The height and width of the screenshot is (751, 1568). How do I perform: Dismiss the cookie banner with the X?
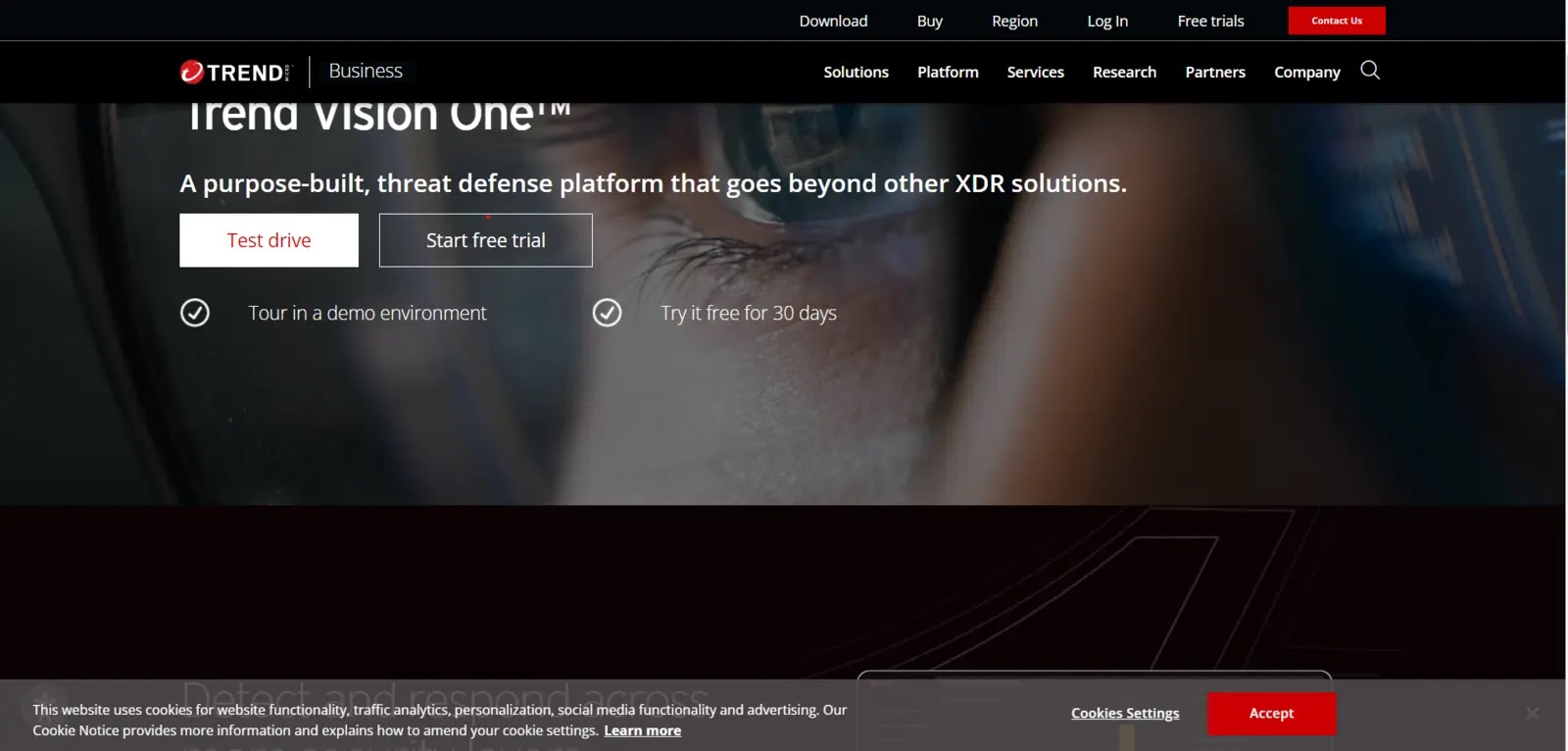(x=1532, y=714)
